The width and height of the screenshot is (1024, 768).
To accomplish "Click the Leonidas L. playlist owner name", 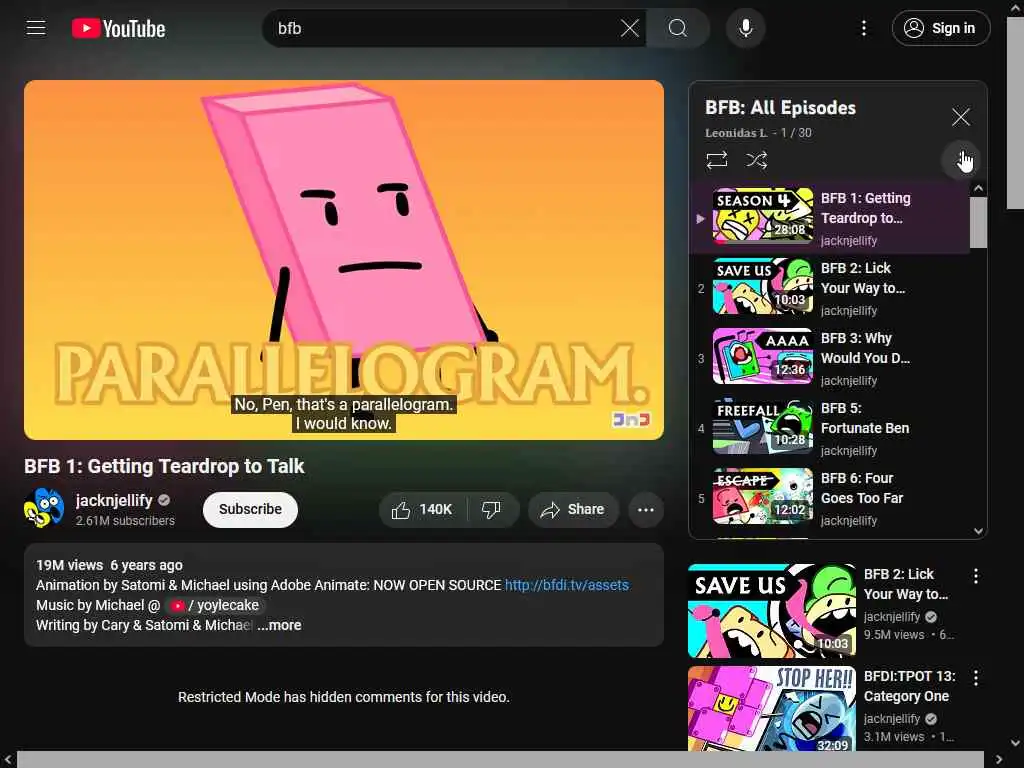I will (735, 133).
